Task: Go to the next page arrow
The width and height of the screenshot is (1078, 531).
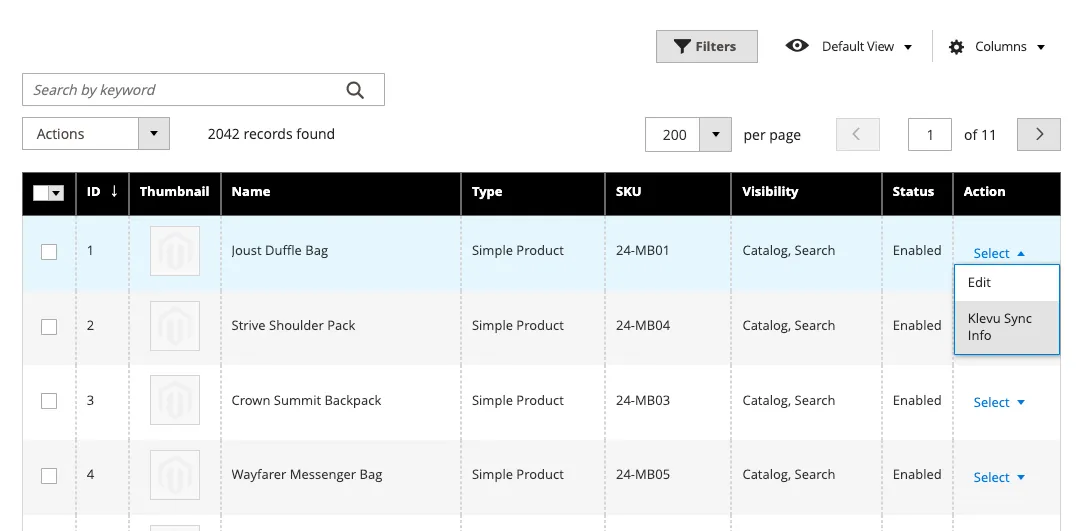Action: (x=1039, y=134)
